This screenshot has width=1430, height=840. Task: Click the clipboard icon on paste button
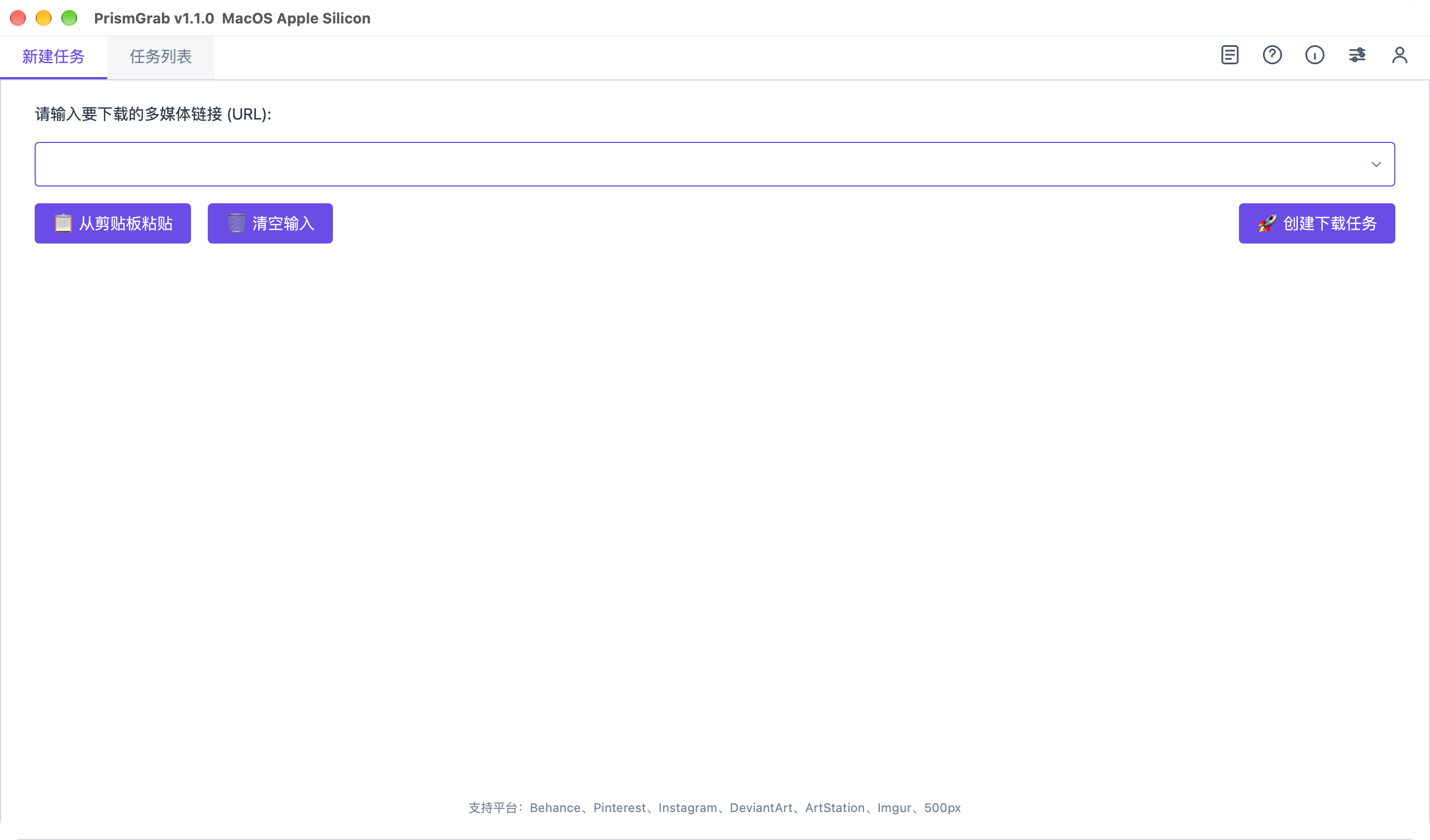63,223
